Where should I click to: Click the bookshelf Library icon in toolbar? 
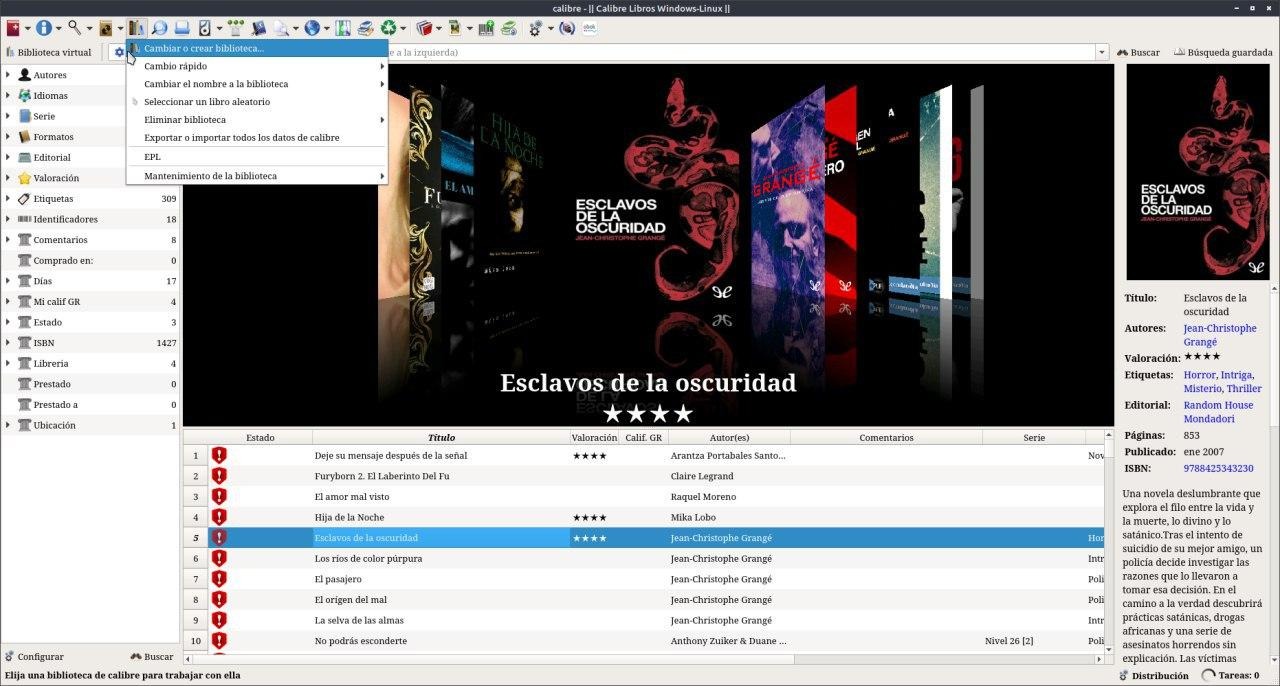click(x=137, y=28)
